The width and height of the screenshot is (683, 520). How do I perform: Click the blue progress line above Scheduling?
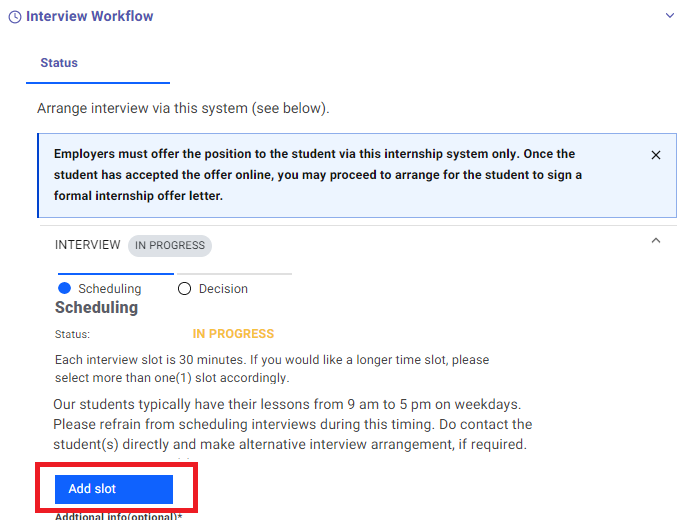(116, 274)
